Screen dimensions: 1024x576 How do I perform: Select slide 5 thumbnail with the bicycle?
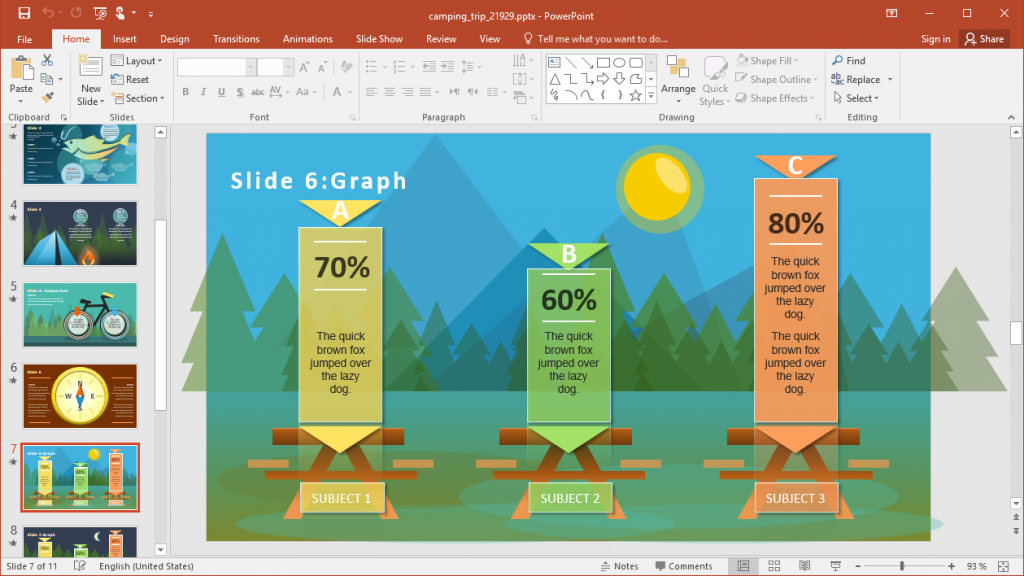tap(79, 315)
